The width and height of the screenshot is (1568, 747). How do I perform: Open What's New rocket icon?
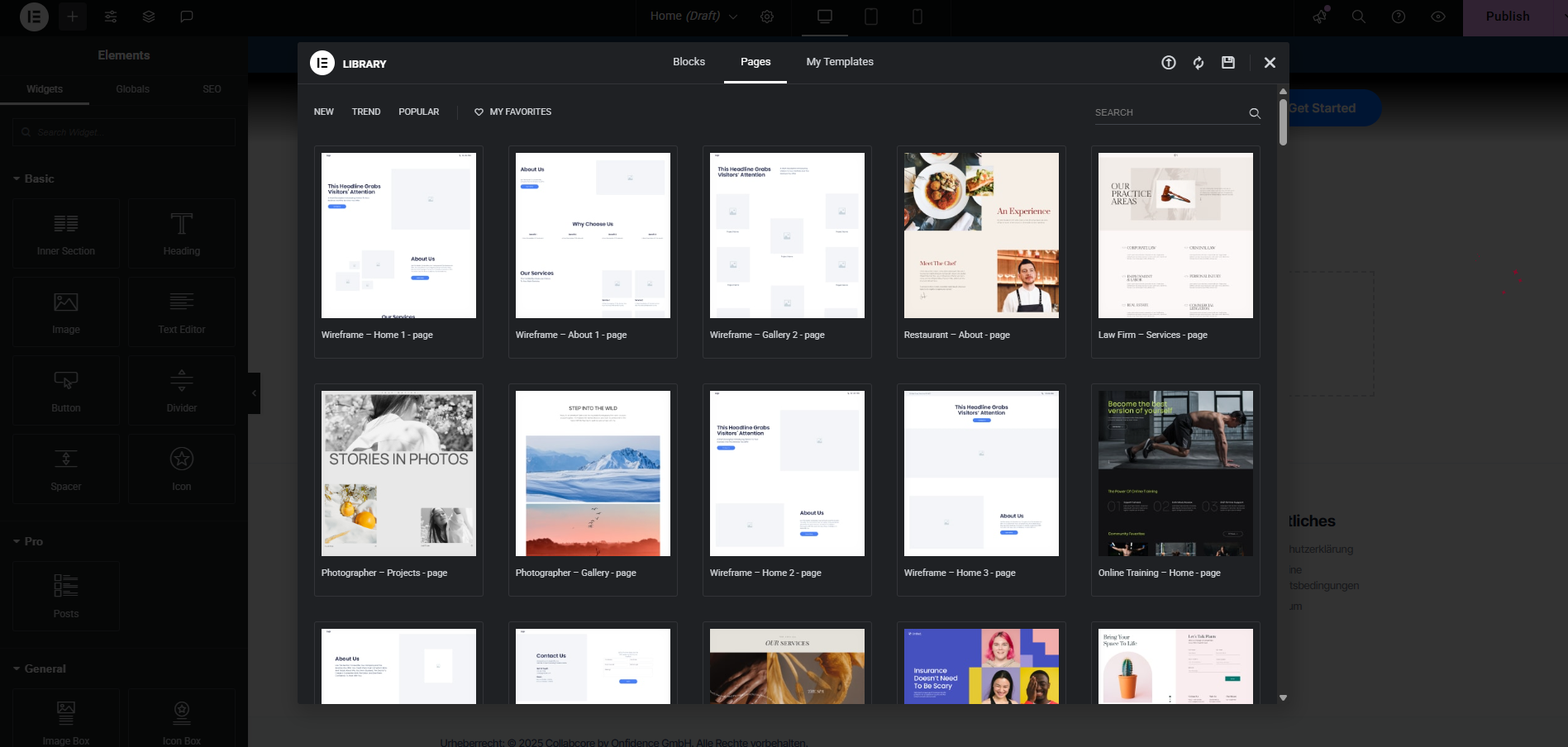pos(1320,17)
